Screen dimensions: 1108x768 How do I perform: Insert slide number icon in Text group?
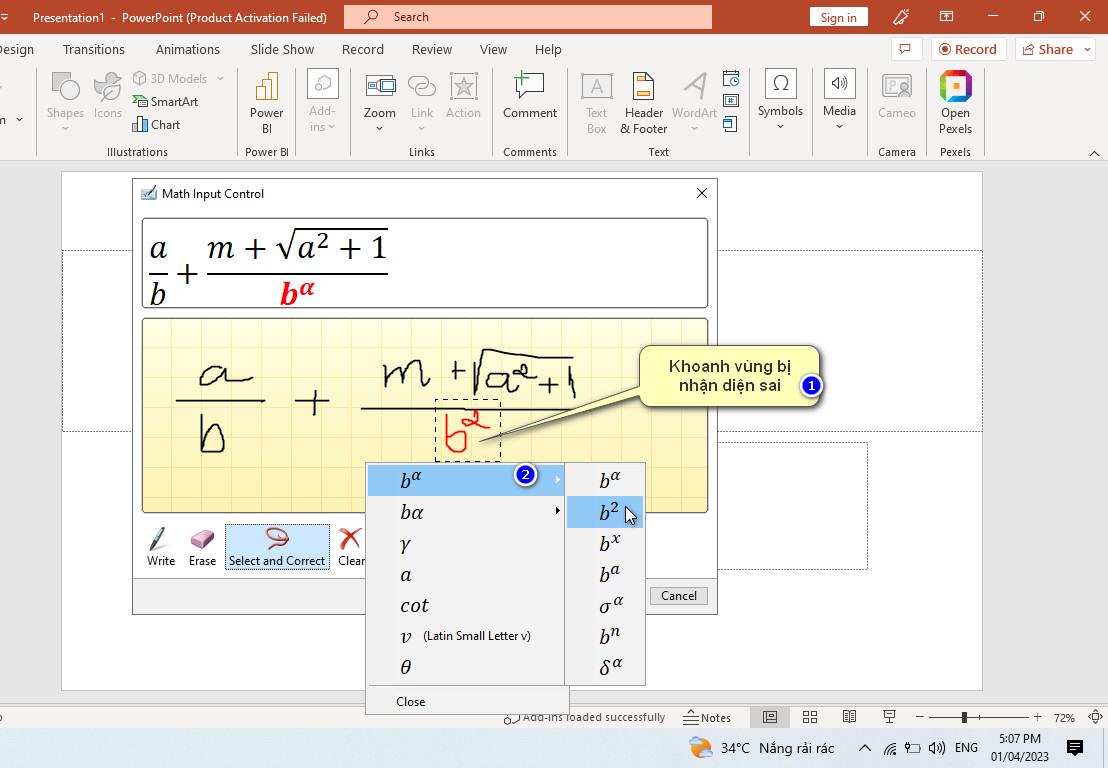click(x=731, y=101)
